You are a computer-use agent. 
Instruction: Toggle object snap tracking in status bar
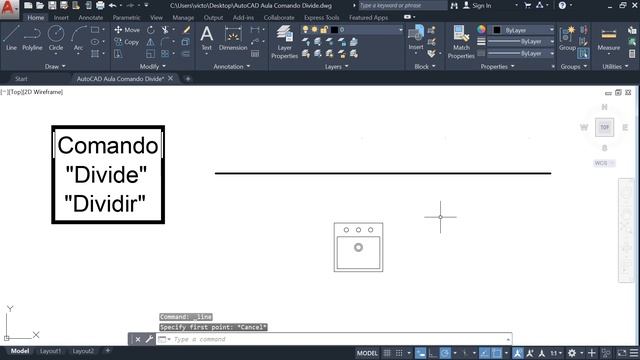pyautogui.click(x=484, y=353)
